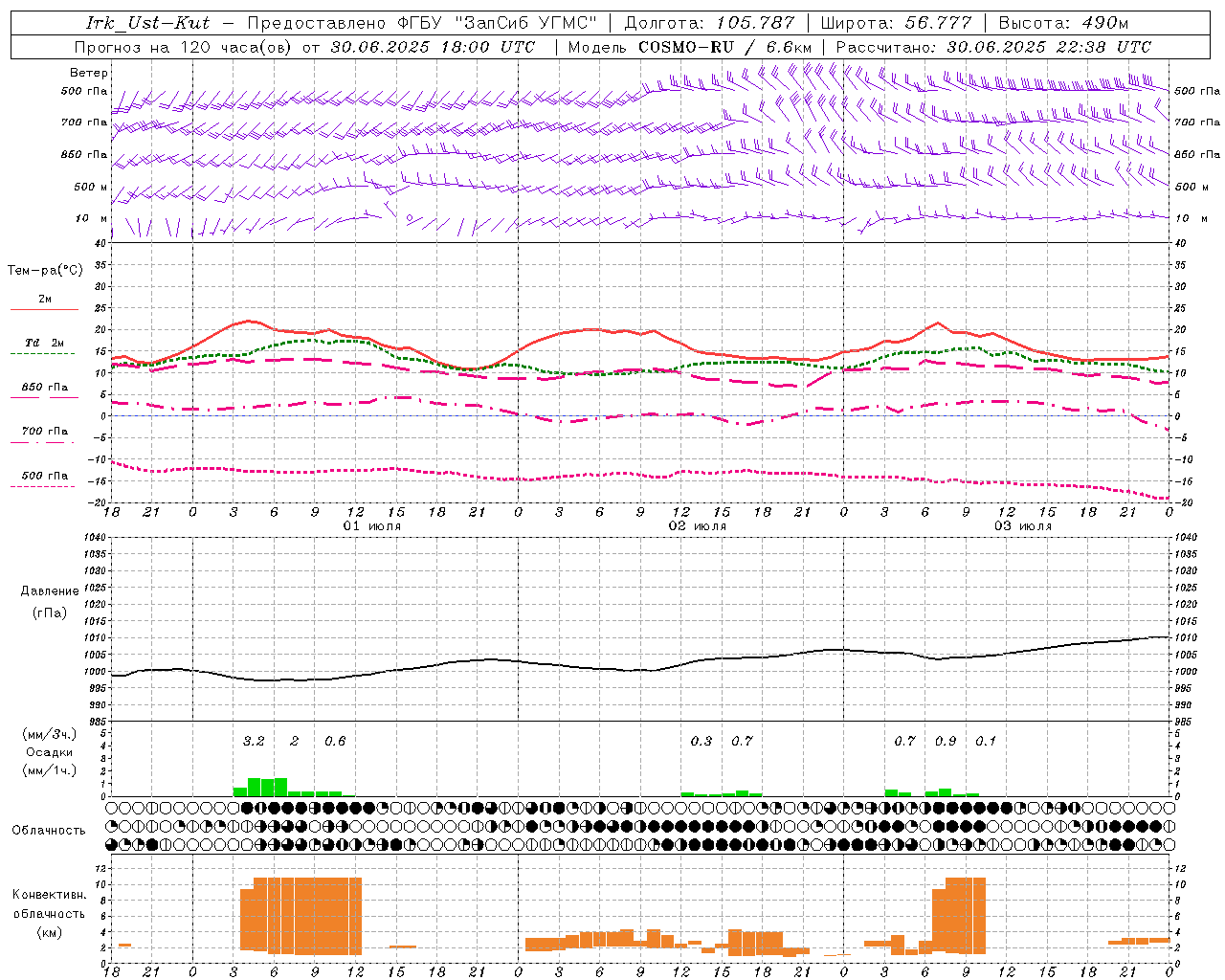Select the Облачность cloud cover label

pyautogui.click(x=49, y=831)
